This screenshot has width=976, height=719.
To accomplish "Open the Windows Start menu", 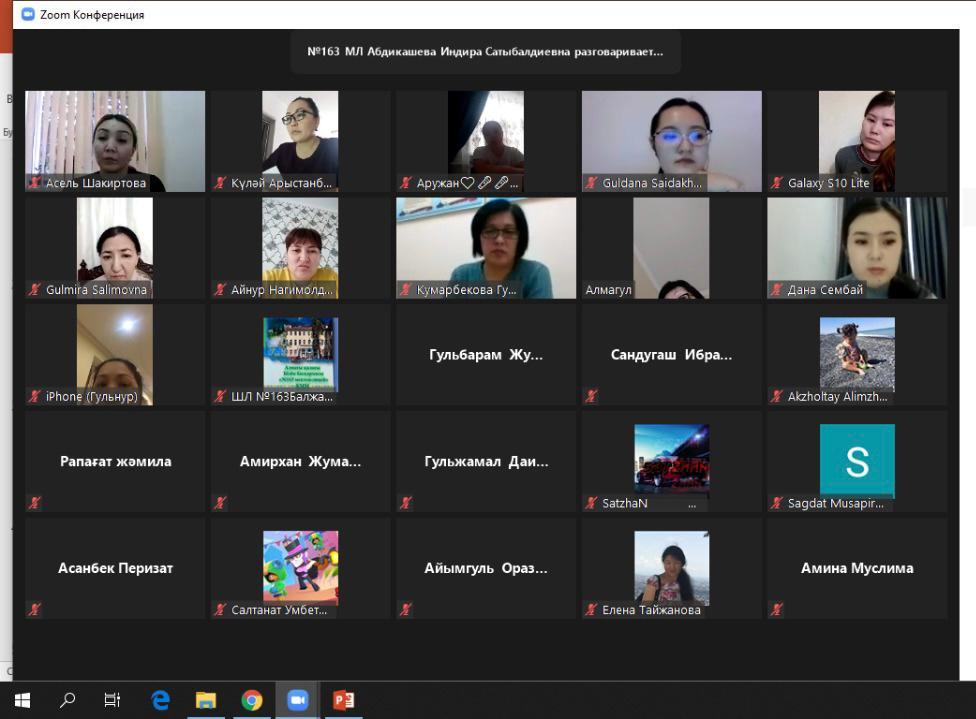I will [x=22, y=700].
